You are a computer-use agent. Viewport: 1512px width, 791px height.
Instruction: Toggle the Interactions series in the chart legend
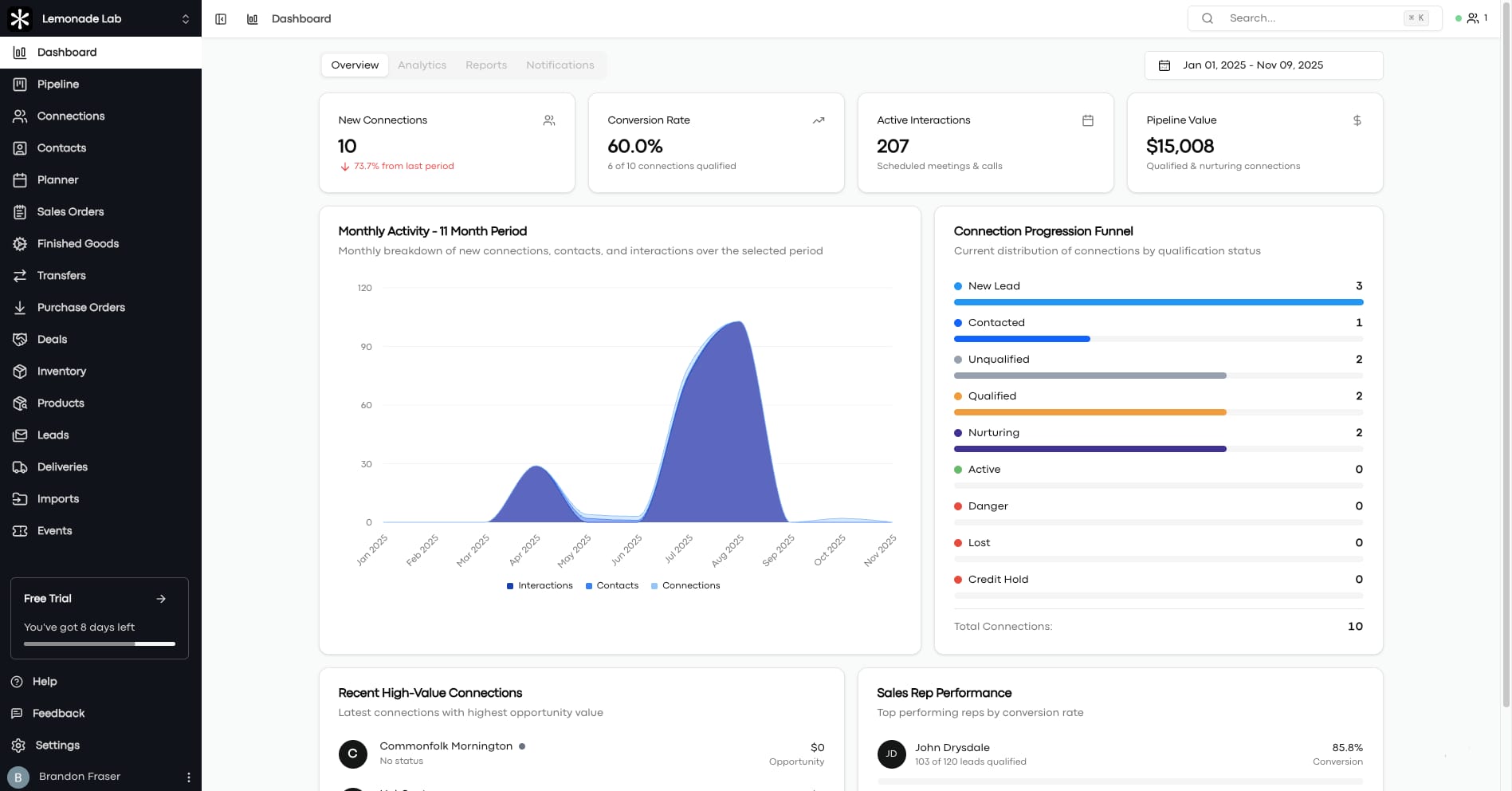pyautogui.click(x=539, y=585)
